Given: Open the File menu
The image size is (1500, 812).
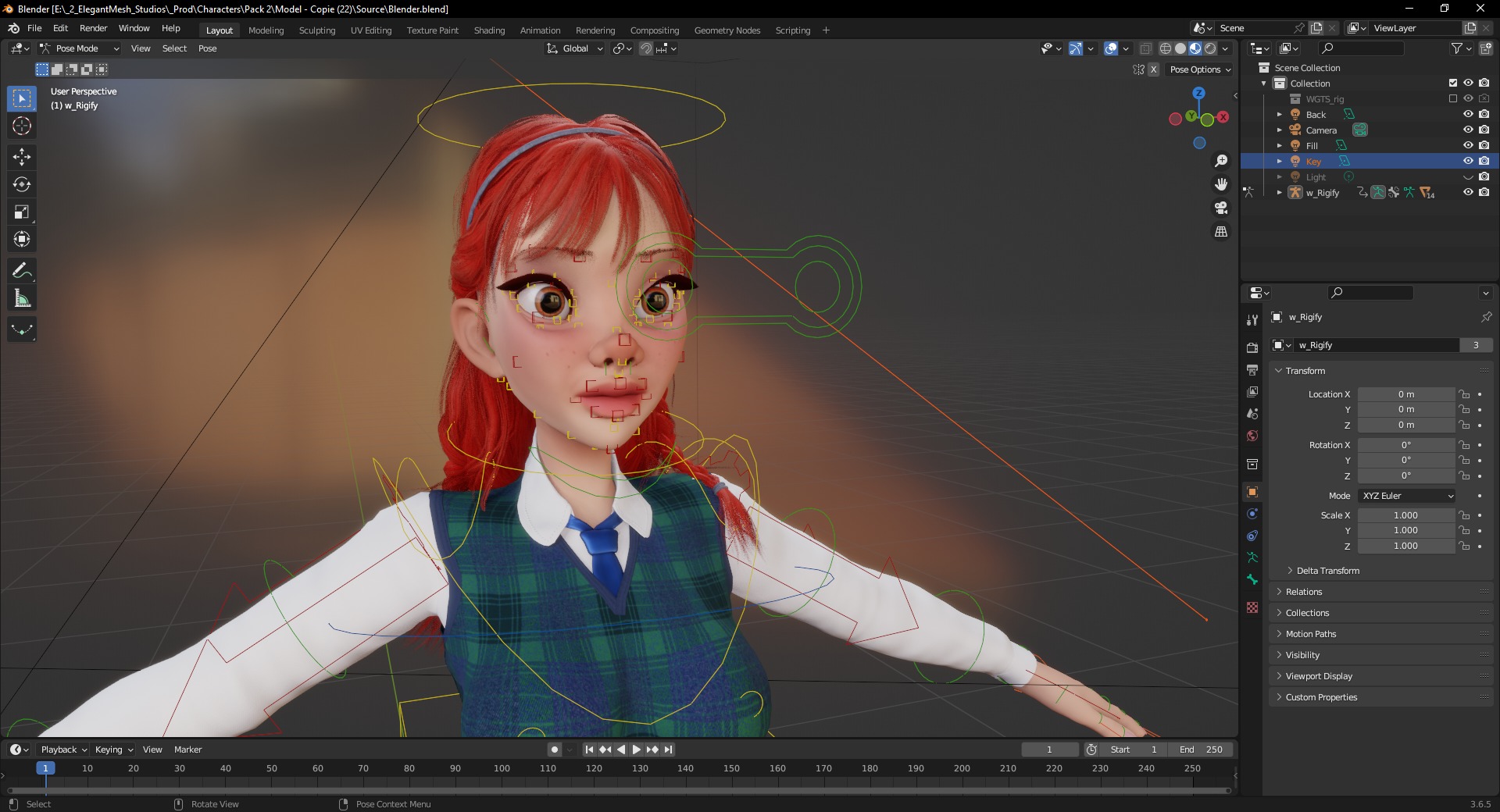Looking at the screenshot, I should 34,28.
